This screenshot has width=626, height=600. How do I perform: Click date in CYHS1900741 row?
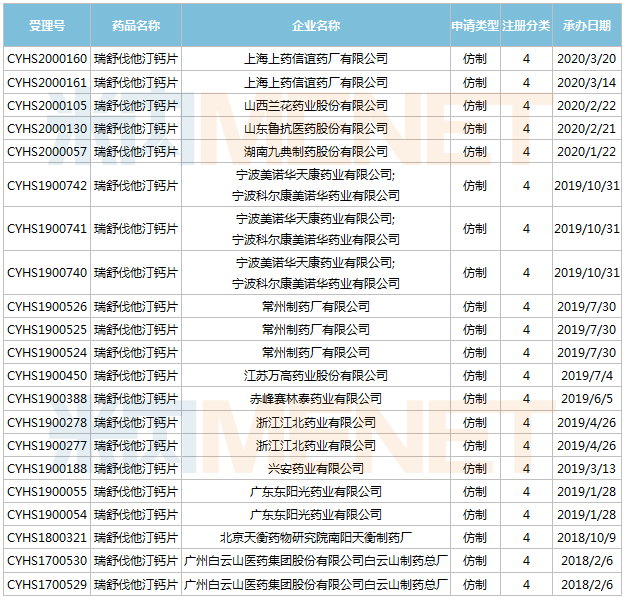click(x=587, y=228)
